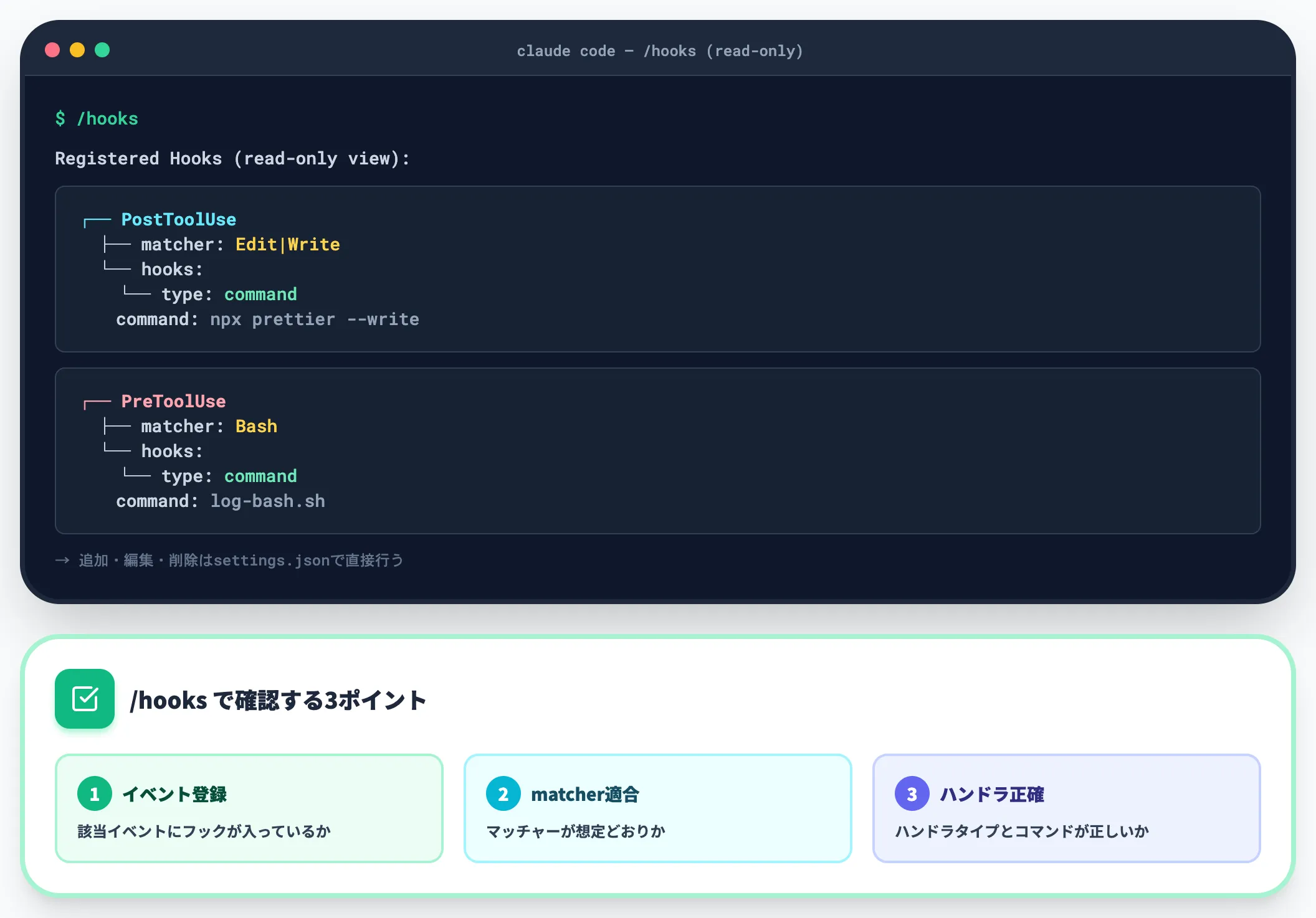The image size is (1316, 918).
Task: Click the 'Registered Hooks (read-only view):' line
Action: [232, 158]
